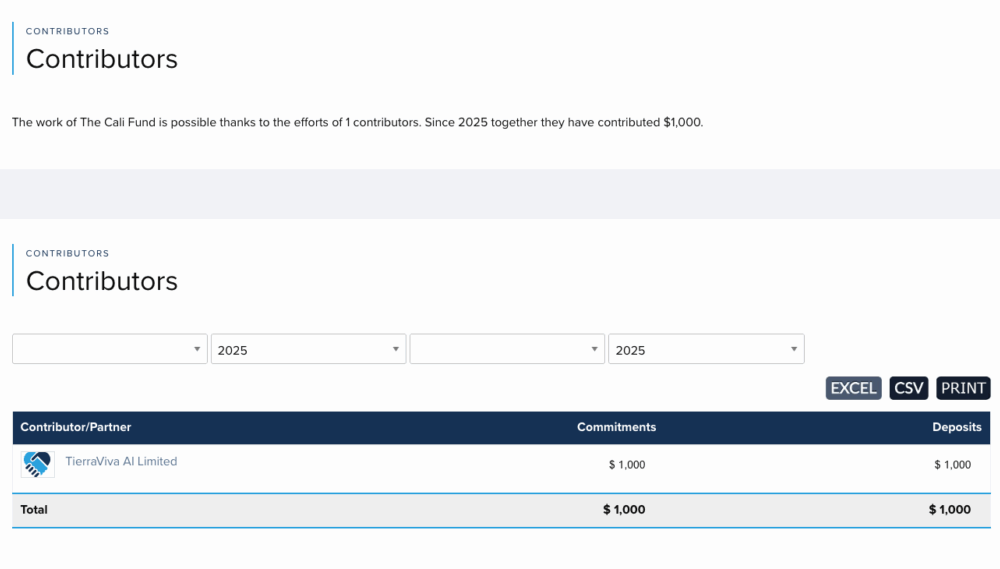The width and height of the screenshot is (1000, 569).
Task: Open the second empty filter dropdown
Action: tap(507, 349)
